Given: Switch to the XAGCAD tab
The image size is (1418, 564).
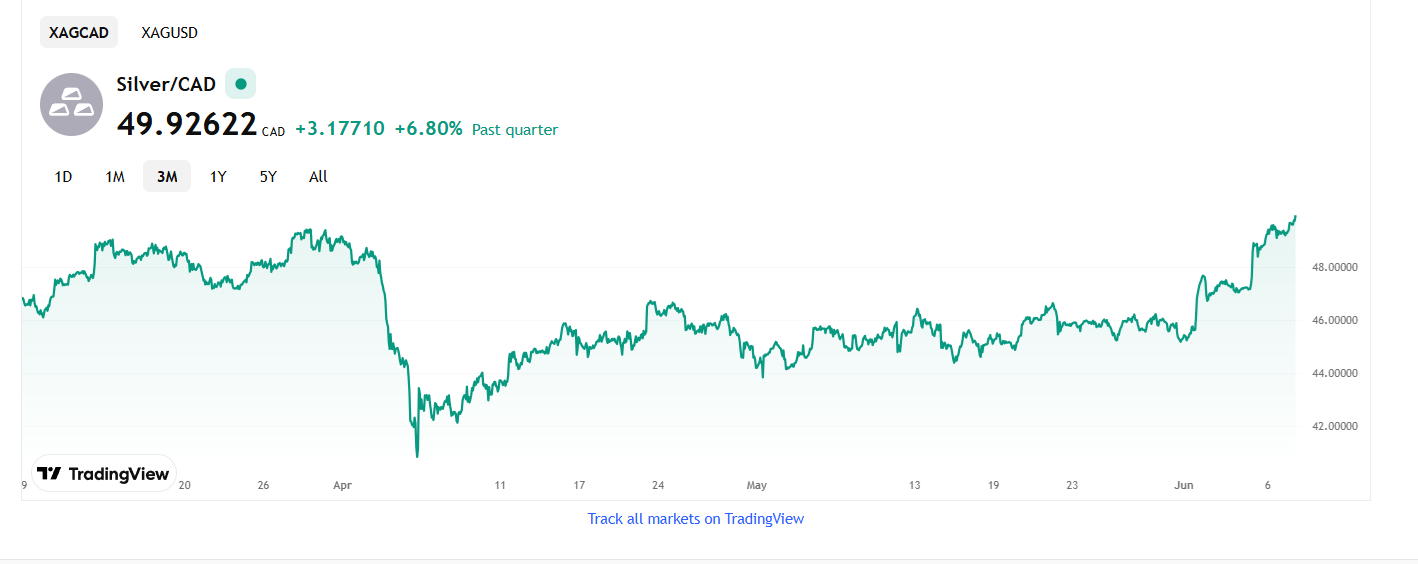Looking at the screenshot, I should point(79,32).
